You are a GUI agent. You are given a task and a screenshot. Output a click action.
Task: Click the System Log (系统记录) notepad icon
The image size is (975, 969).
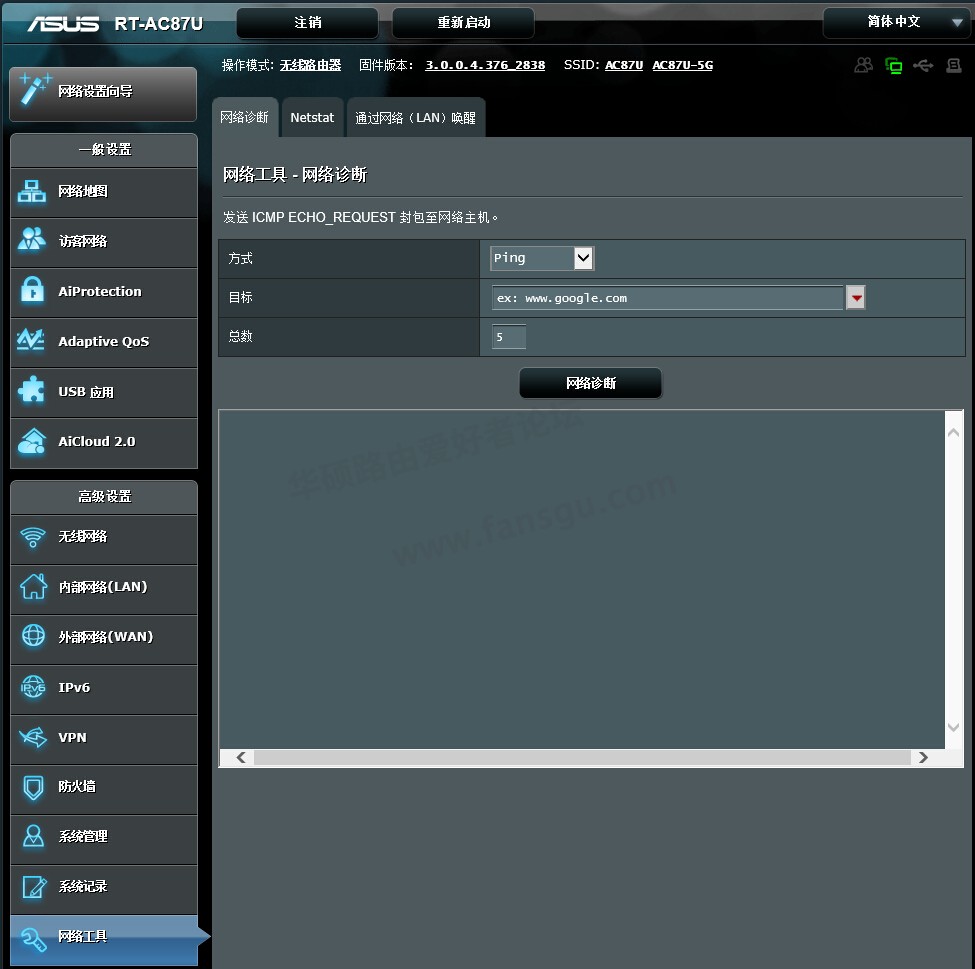pyautogui.click(x=34, y=886)
